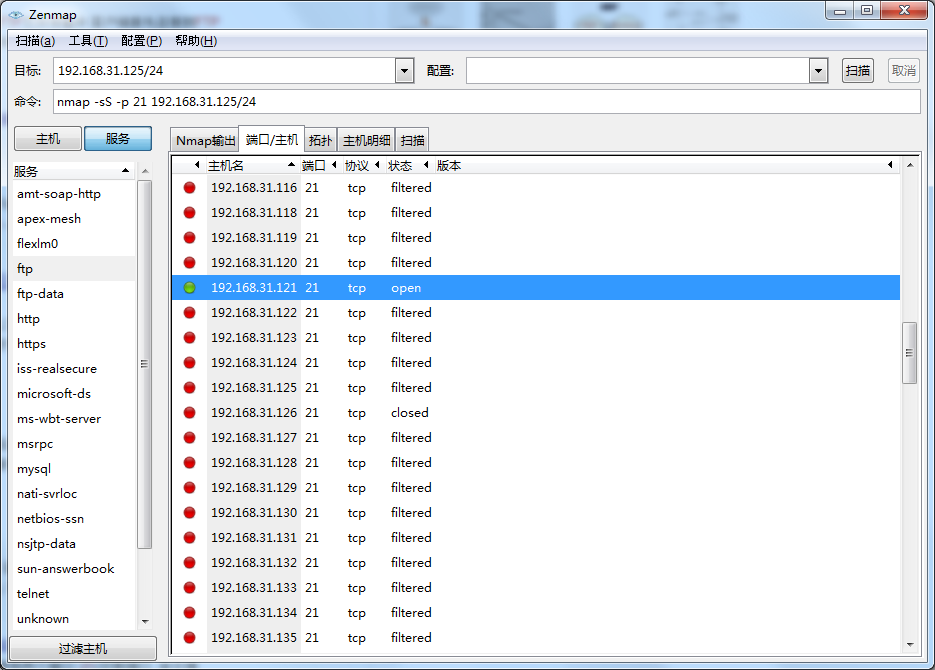Select the http service in list
The width and height of the screenshot is (935, 670).
(x=74, y=319)
